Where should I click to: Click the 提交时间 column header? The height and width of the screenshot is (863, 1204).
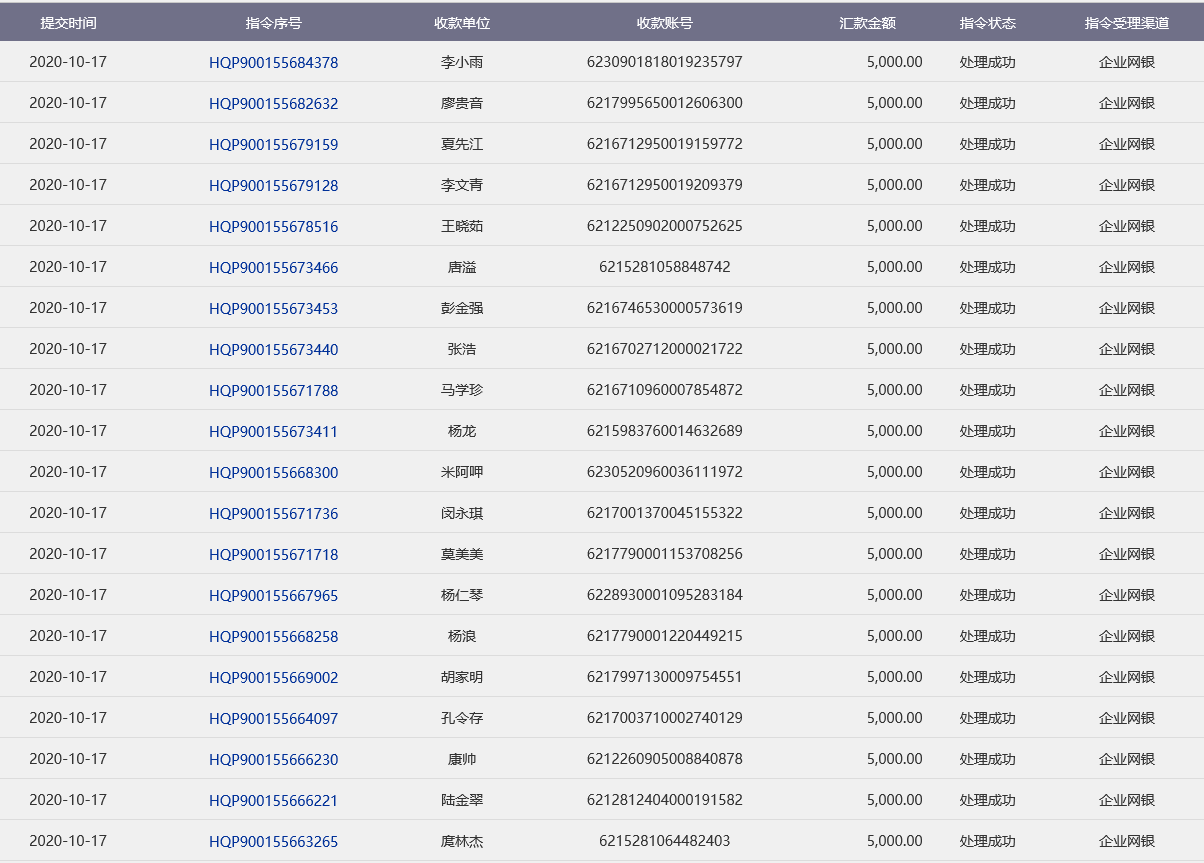tap(68, 23)
